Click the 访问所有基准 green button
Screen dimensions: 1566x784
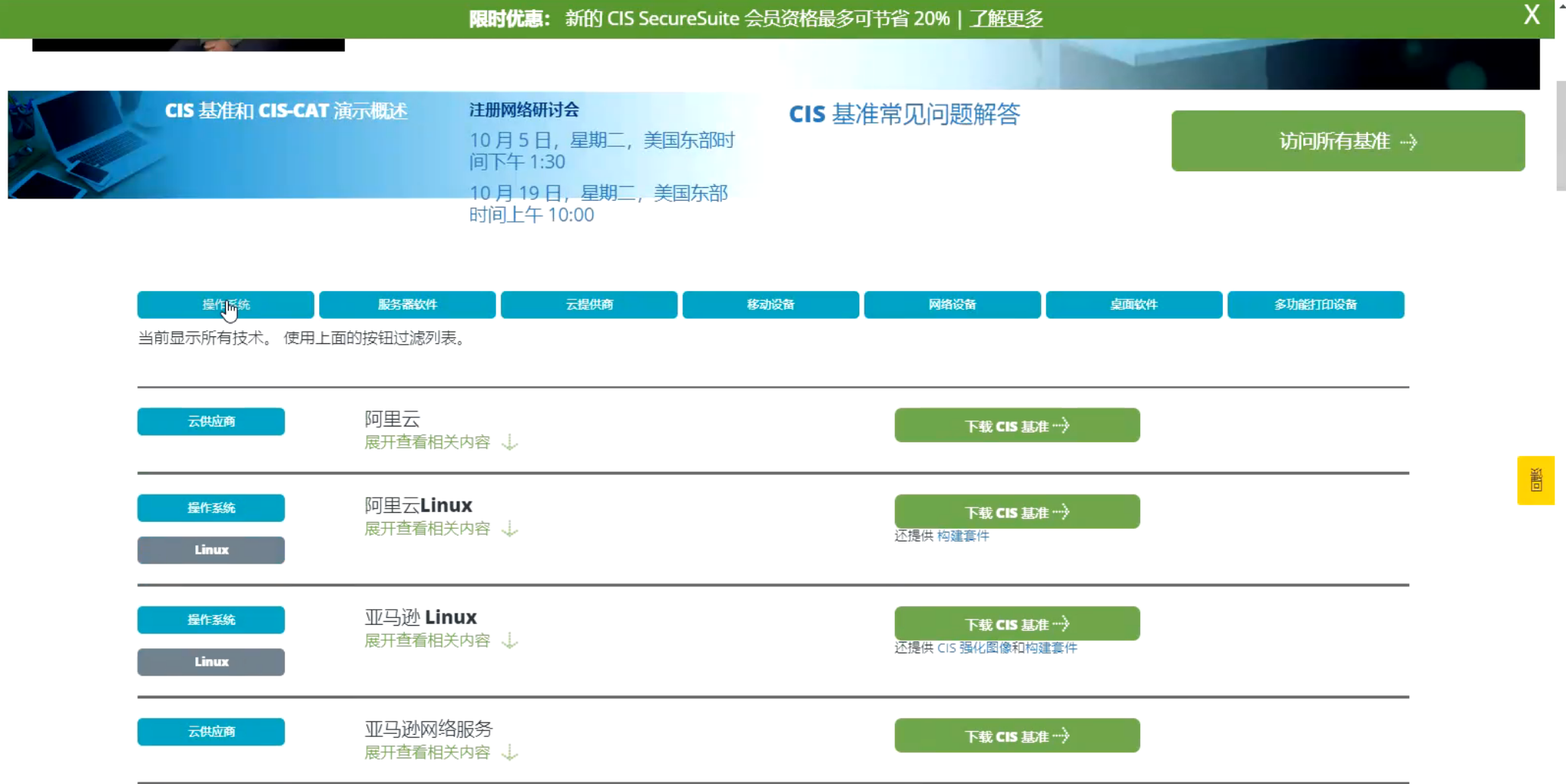pos(1348,141)
